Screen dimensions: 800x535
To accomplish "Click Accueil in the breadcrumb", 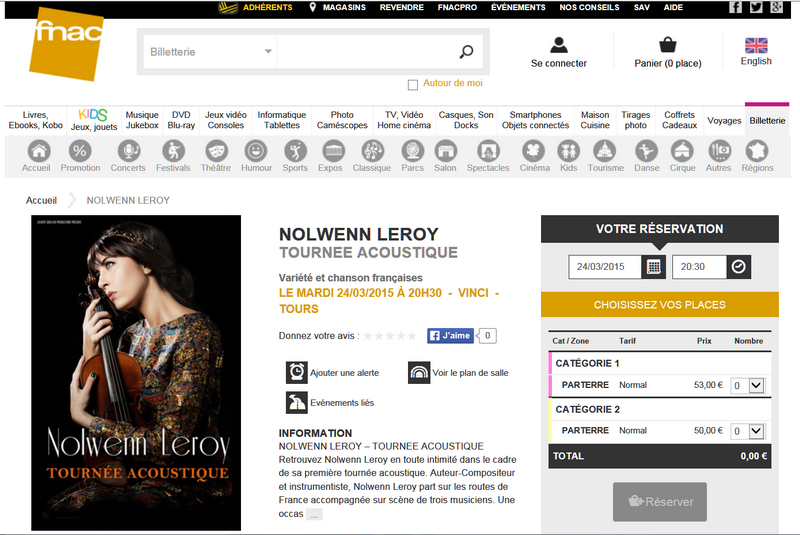I will [41, 200].
